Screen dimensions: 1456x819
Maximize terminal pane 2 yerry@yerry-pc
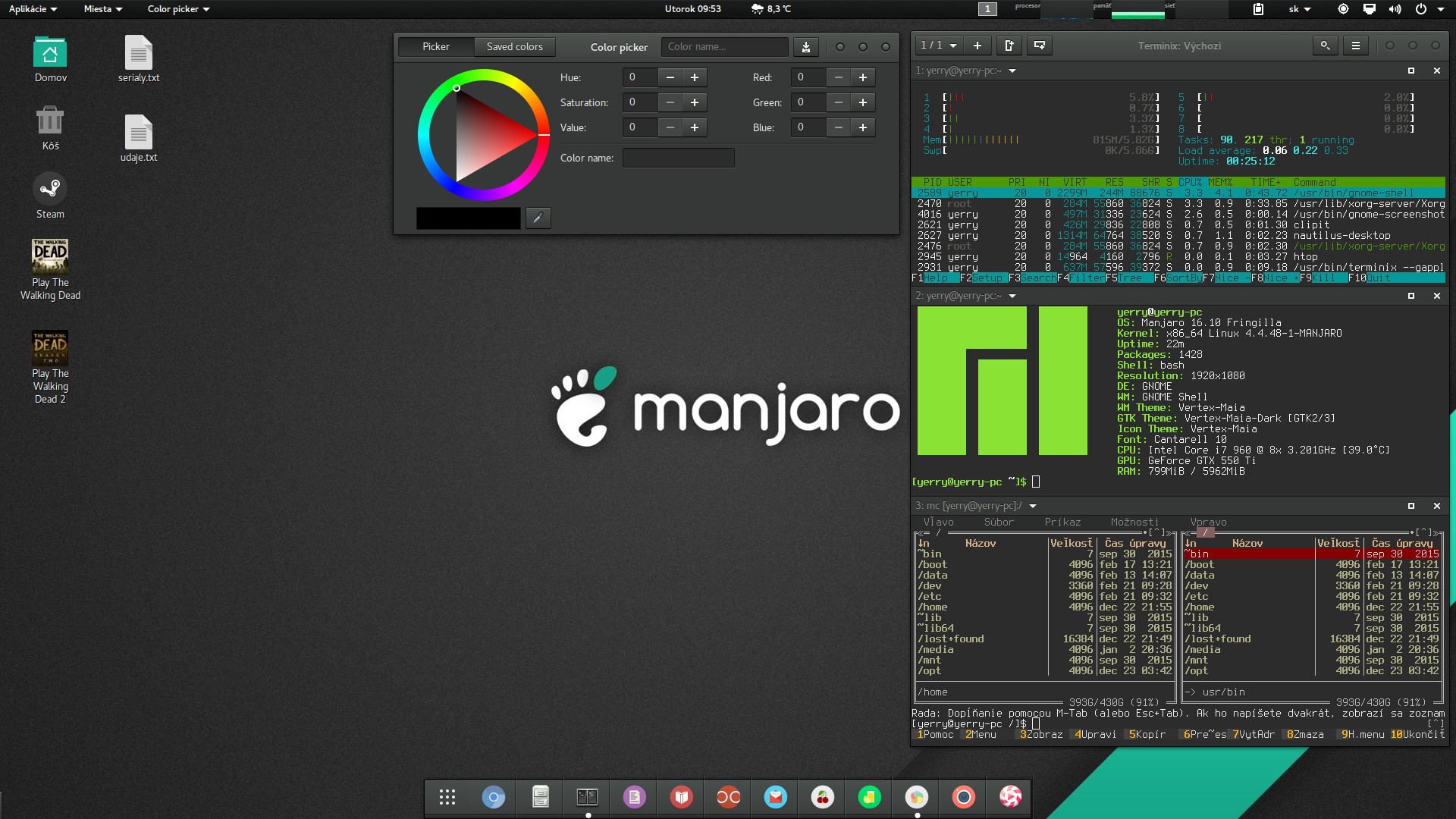(1411, 296)
